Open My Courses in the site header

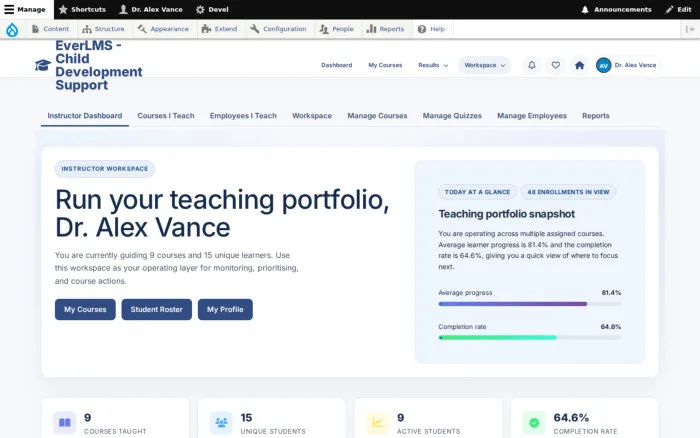(385, 65)
